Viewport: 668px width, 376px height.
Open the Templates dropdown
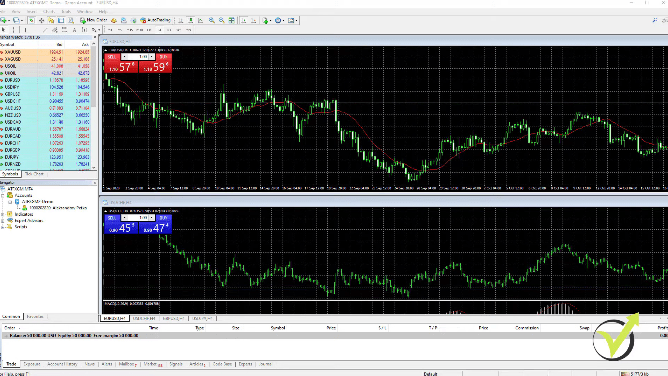[292, 20]
